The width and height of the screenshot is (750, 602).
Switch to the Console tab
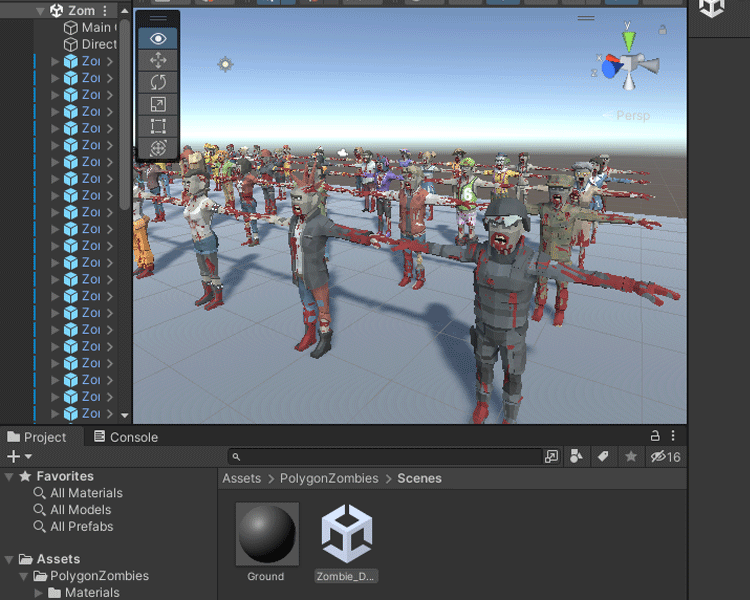[126, 437]
